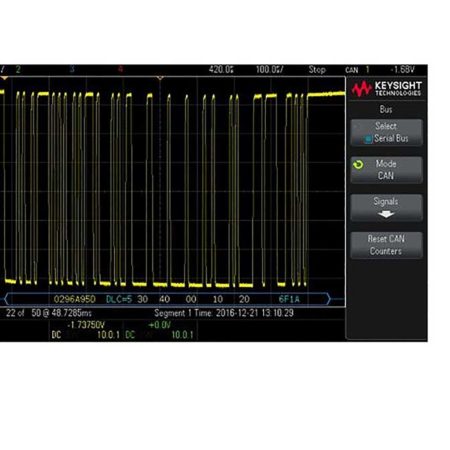Toggle the blue Serial Bus indicator box
The height and width of the screenshot is (450, 450).
[368, 139]
